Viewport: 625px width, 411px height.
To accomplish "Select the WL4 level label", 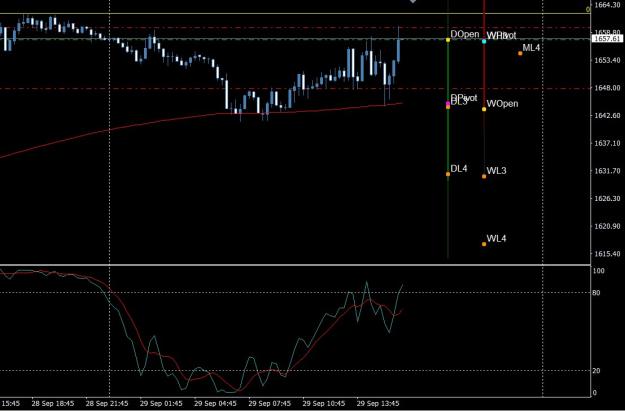I will 496,238.
